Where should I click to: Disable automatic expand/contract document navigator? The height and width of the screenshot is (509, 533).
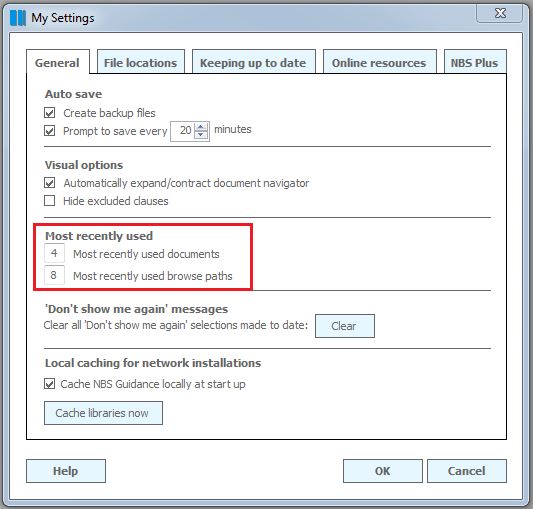point(50,183)
